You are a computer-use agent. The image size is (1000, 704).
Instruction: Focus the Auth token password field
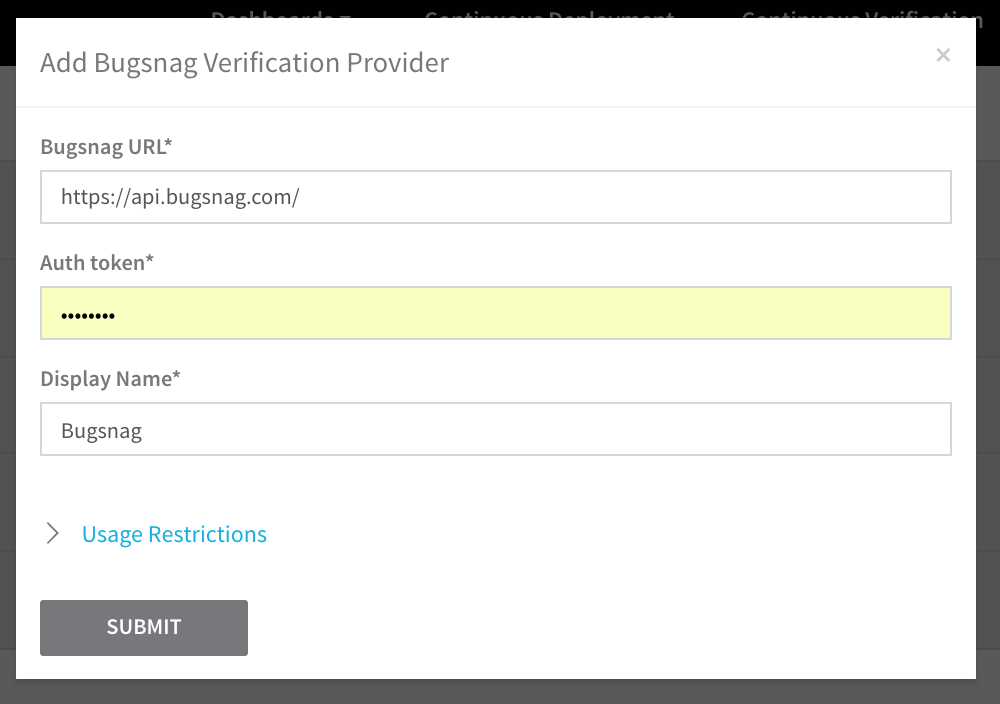click(496, 313)
